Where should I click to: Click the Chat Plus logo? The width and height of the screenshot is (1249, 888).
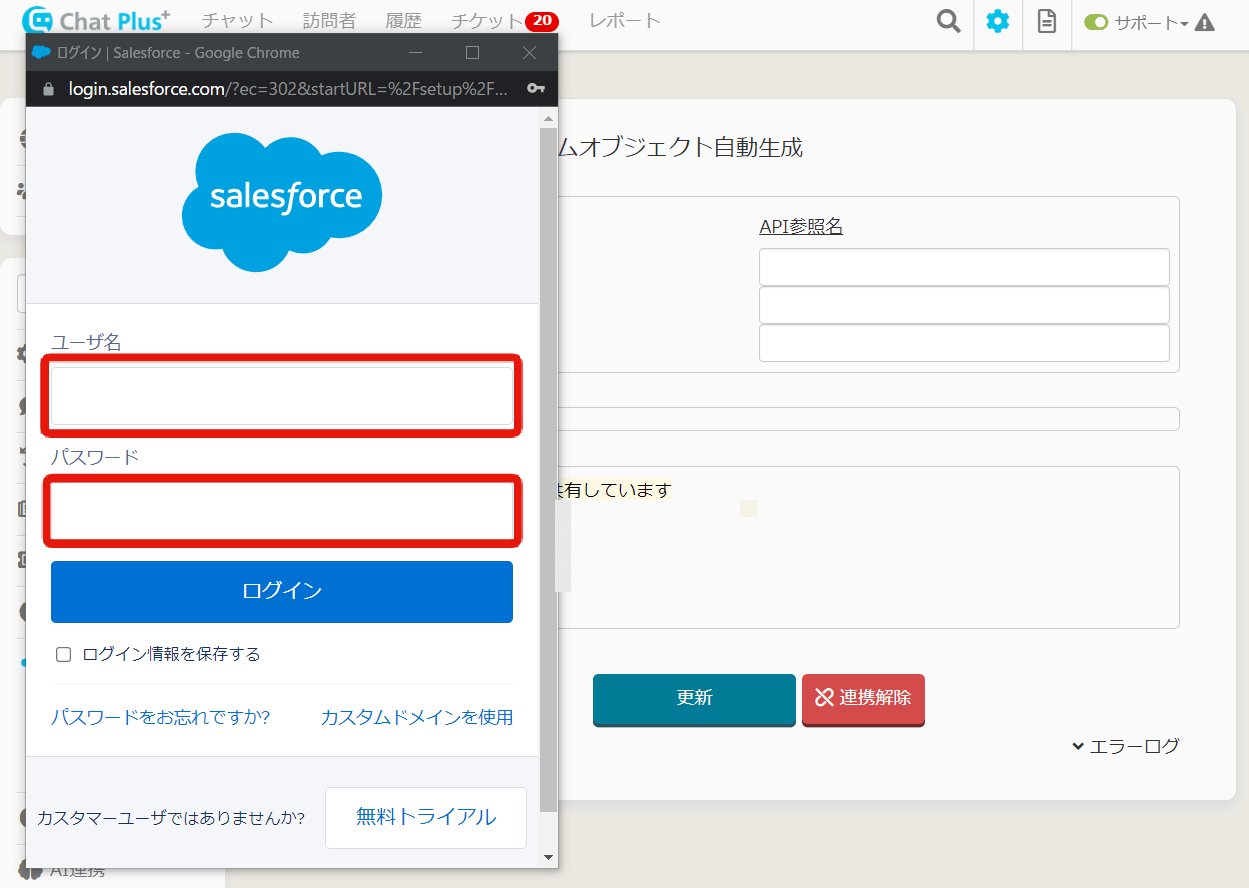96,20
